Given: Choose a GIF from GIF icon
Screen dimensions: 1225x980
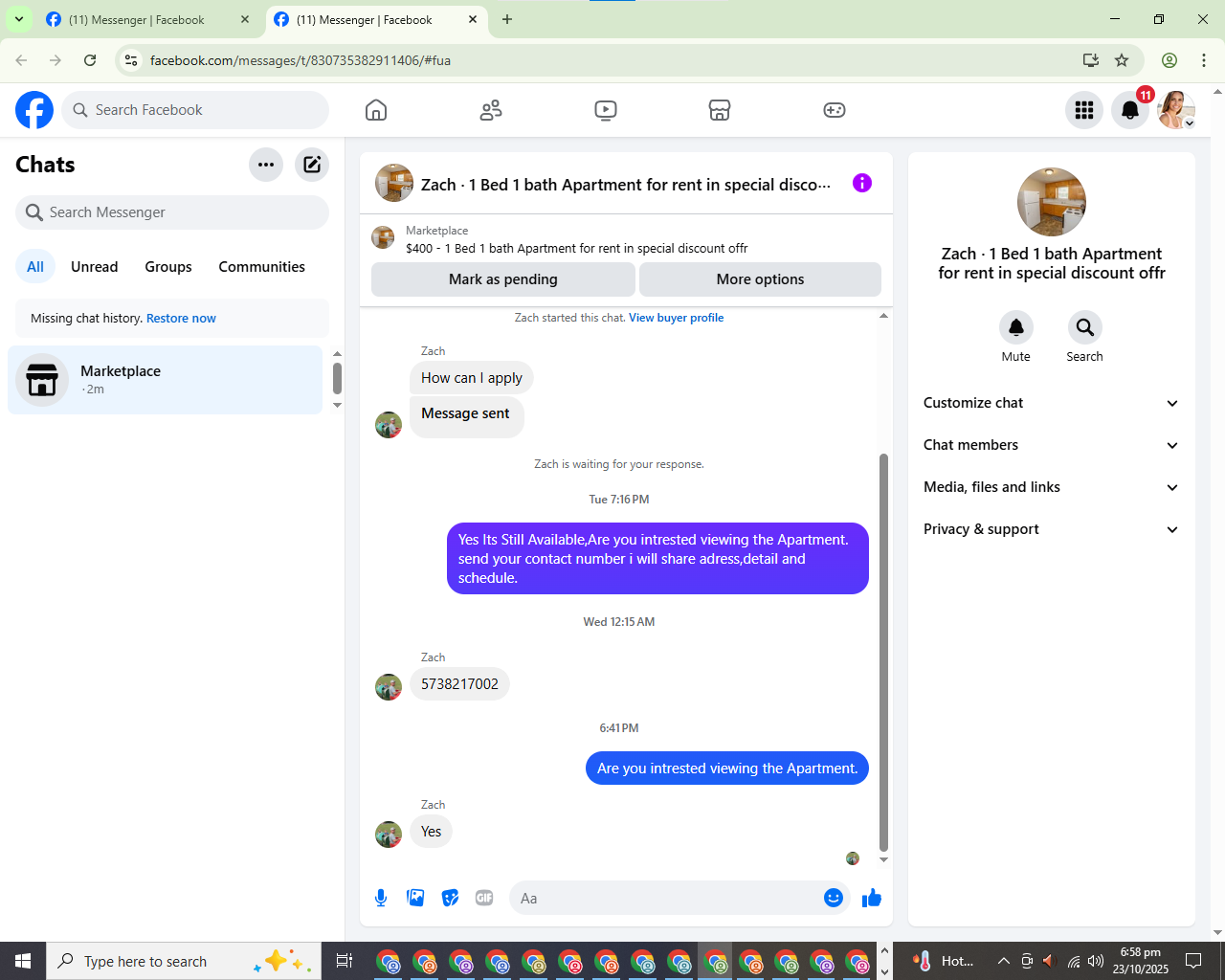Looking at the screenshot, I should pos(484,898).
